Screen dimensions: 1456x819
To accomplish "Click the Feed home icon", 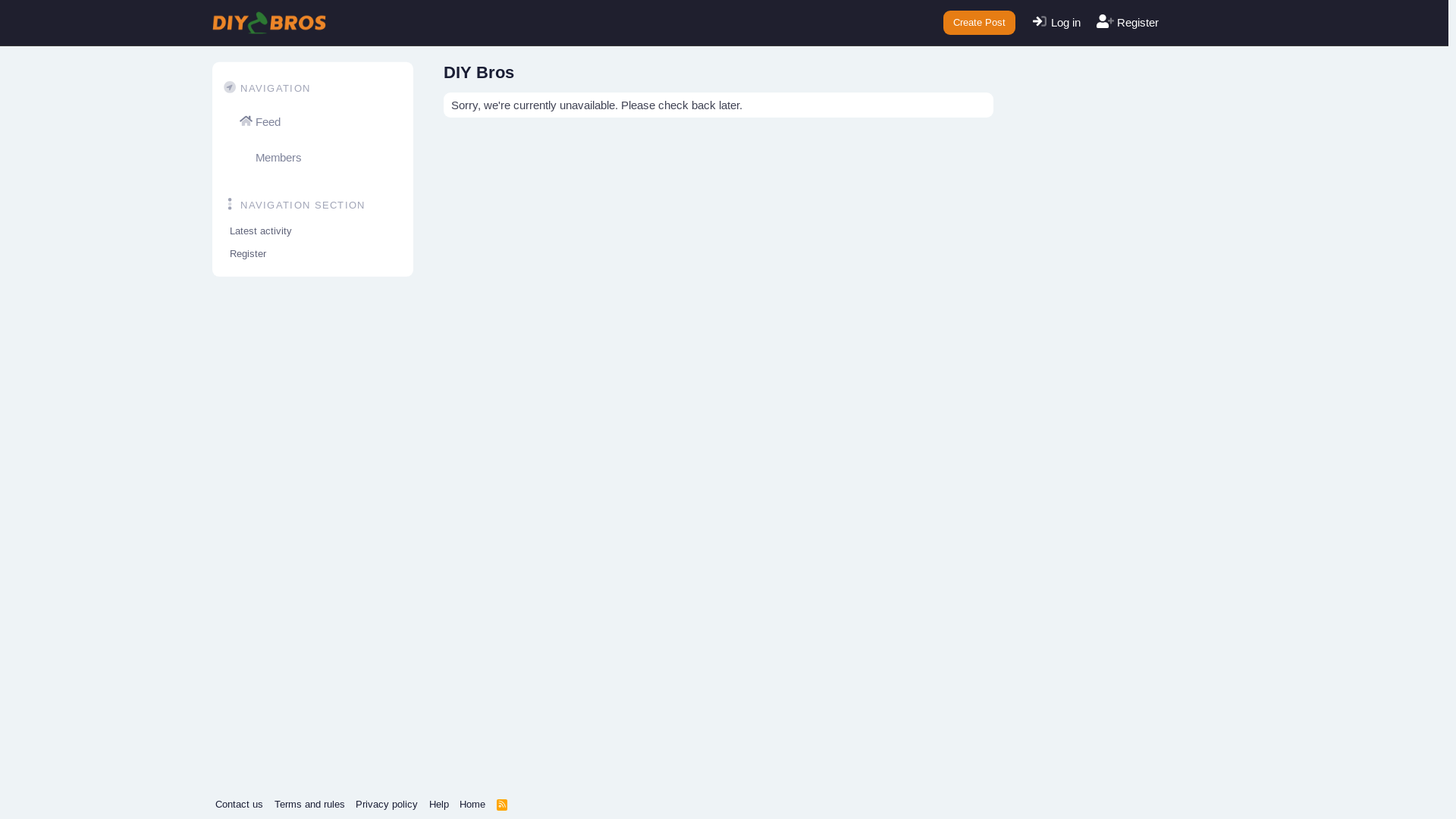I will pos(246,121).
